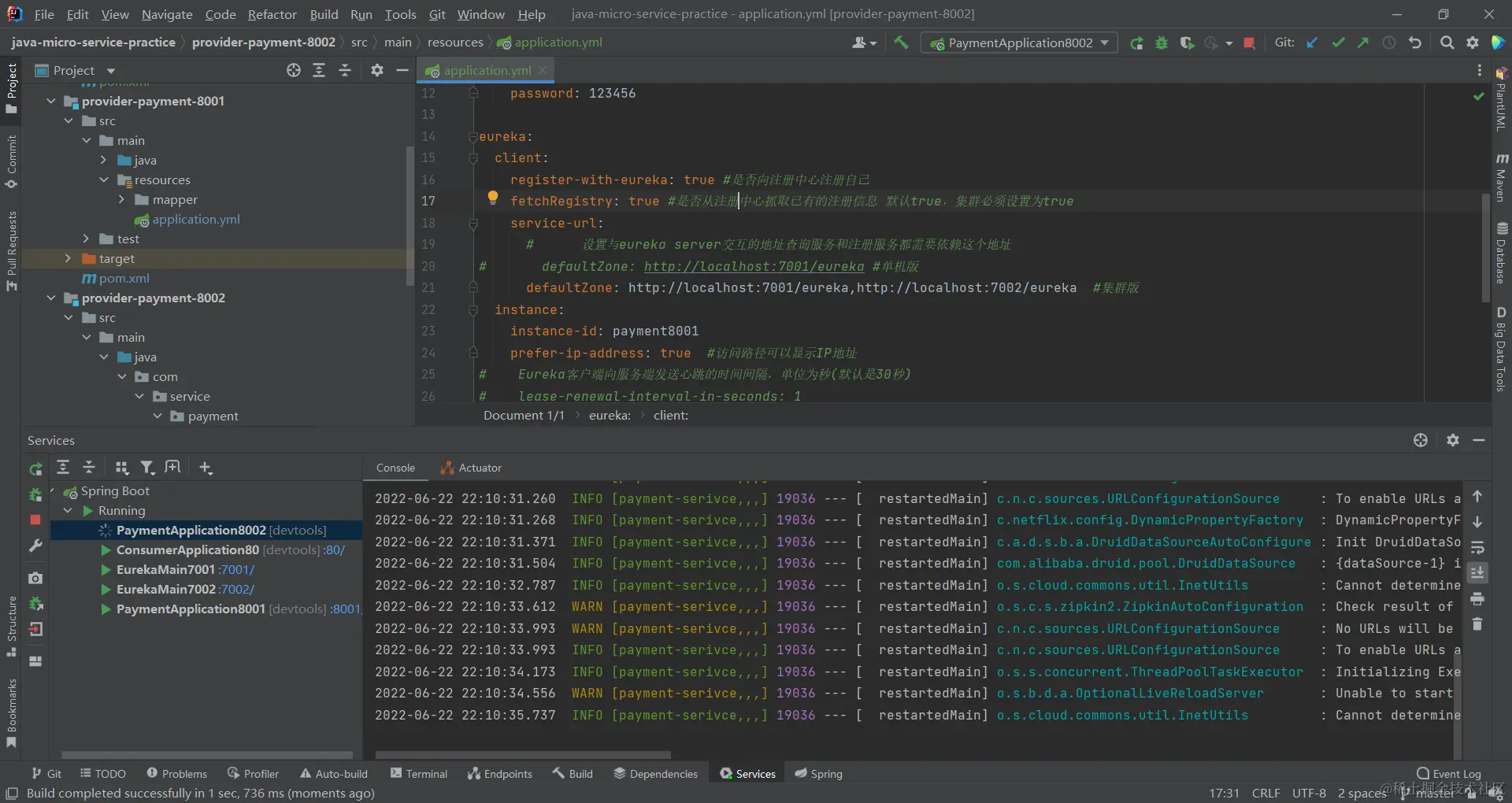Toggle soft-wrap in the console

click(x=1477, y=547)
